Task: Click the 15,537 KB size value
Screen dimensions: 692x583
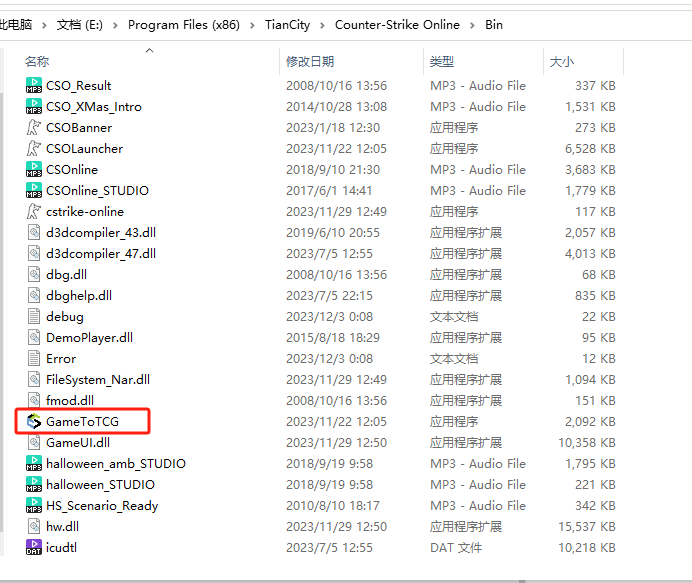Action: [587, 527]
